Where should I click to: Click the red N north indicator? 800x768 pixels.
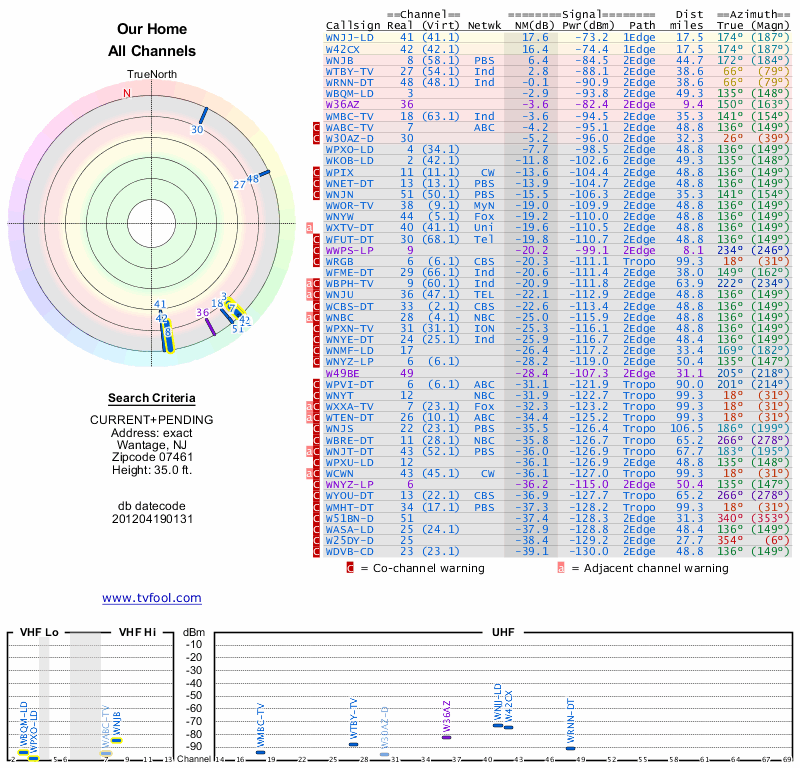pyautogui.click(x=127, y=94)
